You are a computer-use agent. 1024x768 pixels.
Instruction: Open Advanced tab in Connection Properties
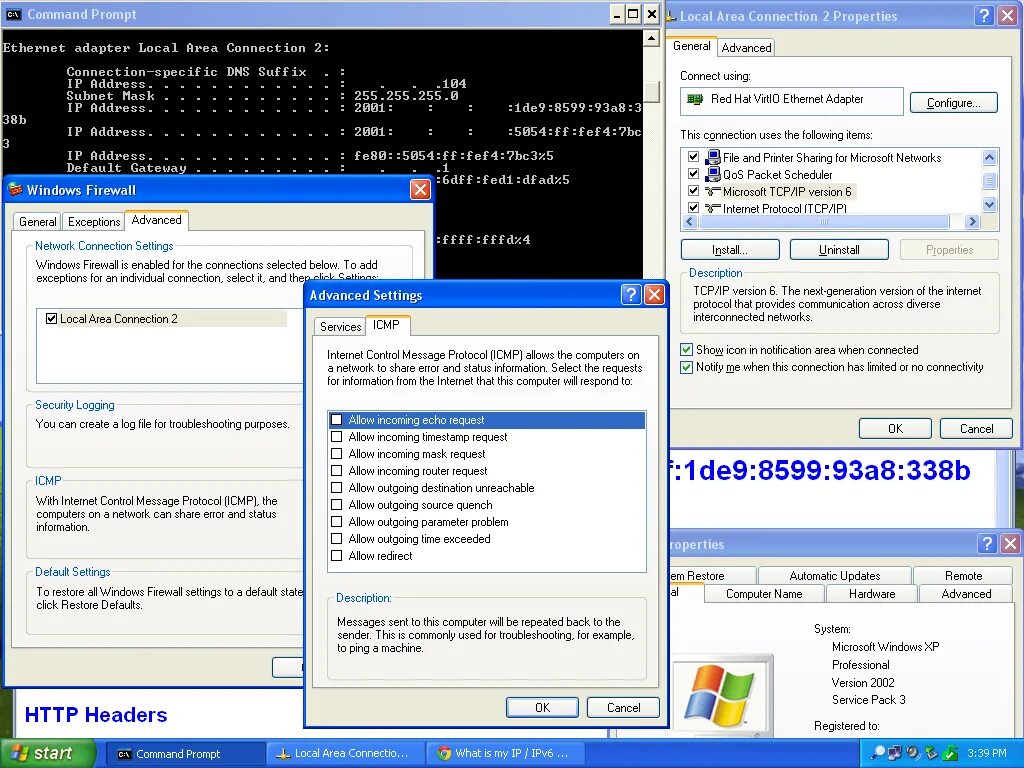[746, 48]
